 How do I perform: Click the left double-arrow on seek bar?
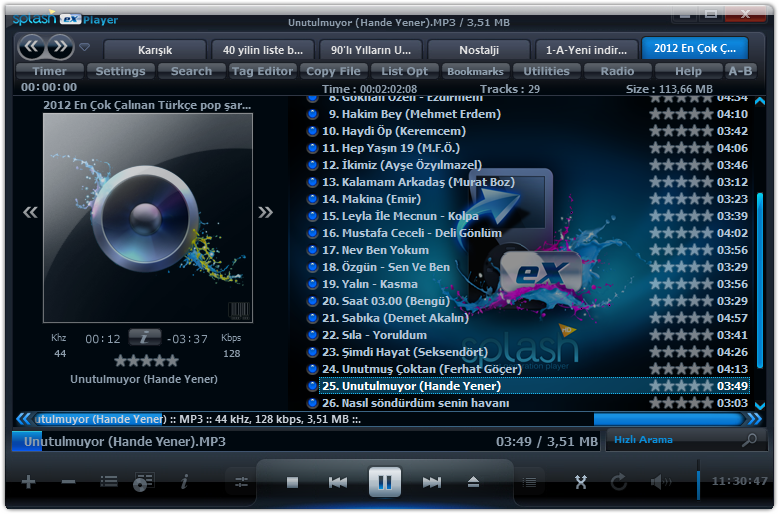click(23, 419)
